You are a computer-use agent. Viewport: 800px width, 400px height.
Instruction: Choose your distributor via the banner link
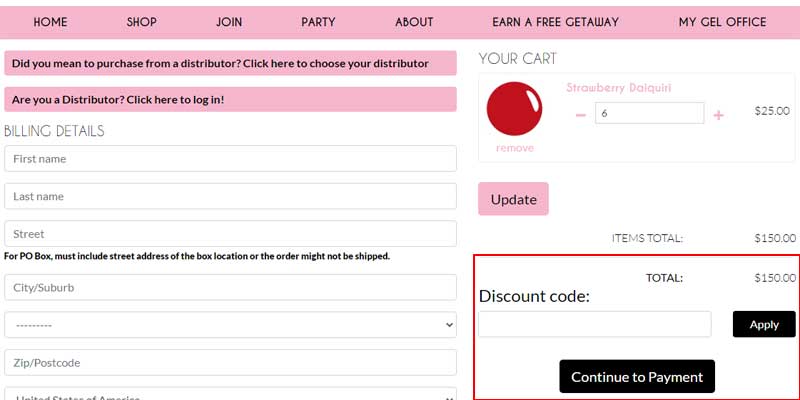(230, 63)
